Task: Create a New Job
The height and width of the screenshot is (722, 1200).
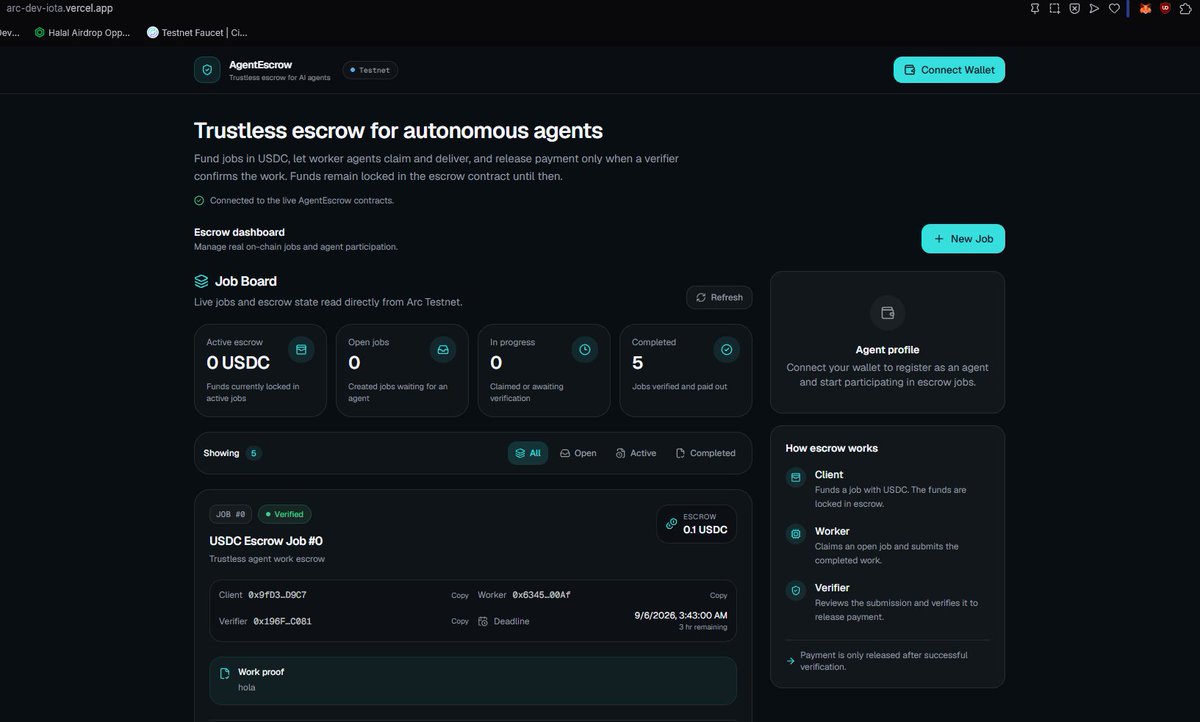Action: 963,239
